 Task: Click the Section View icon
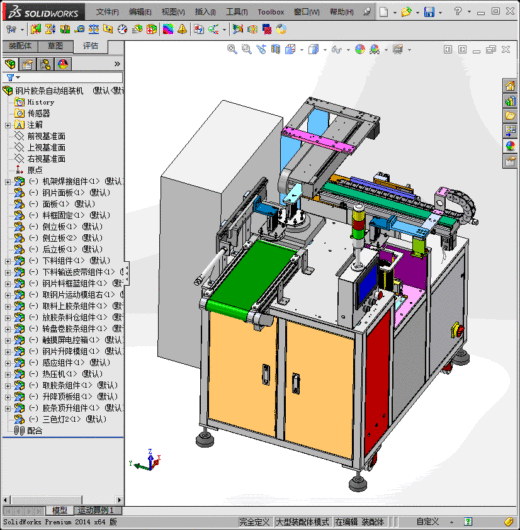click(276, 49)
